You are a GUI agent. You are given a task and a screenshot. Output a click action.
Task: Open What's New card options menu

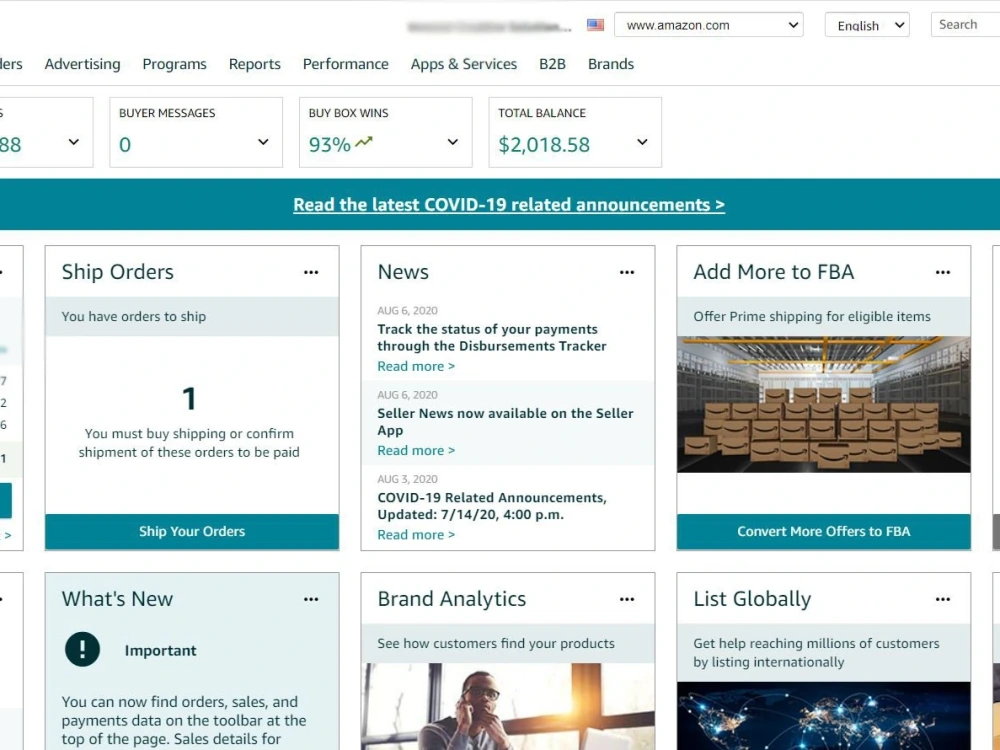point(311,599)
